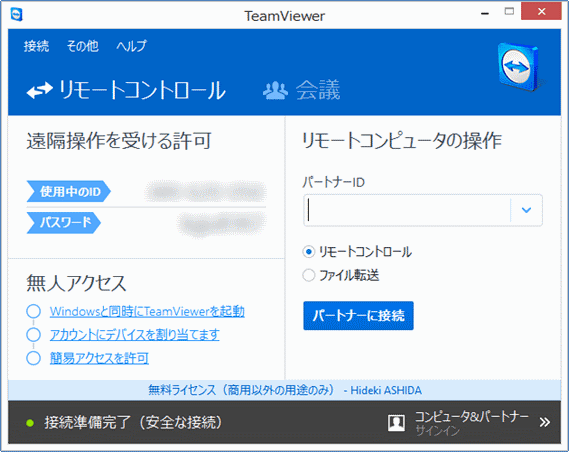The image size is (569, 452).
Task: Close the TeamViewer window
Action: pos(541,12)
